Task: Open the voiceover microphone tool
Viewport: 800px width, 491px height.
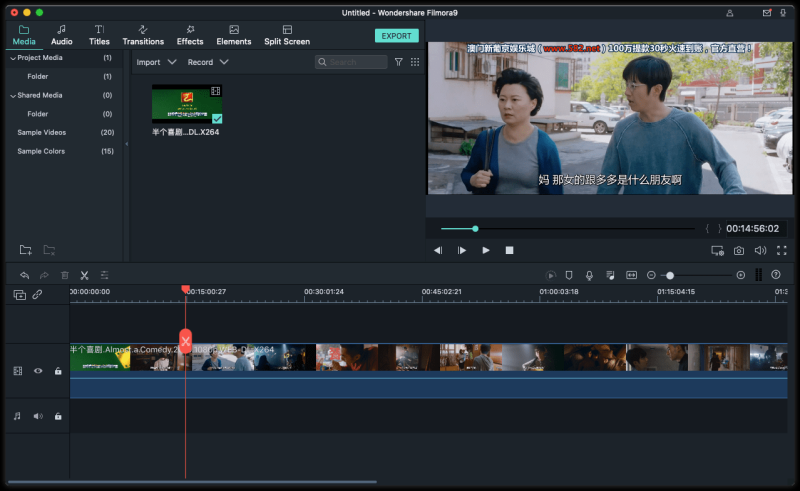Action: click(589, 275)
